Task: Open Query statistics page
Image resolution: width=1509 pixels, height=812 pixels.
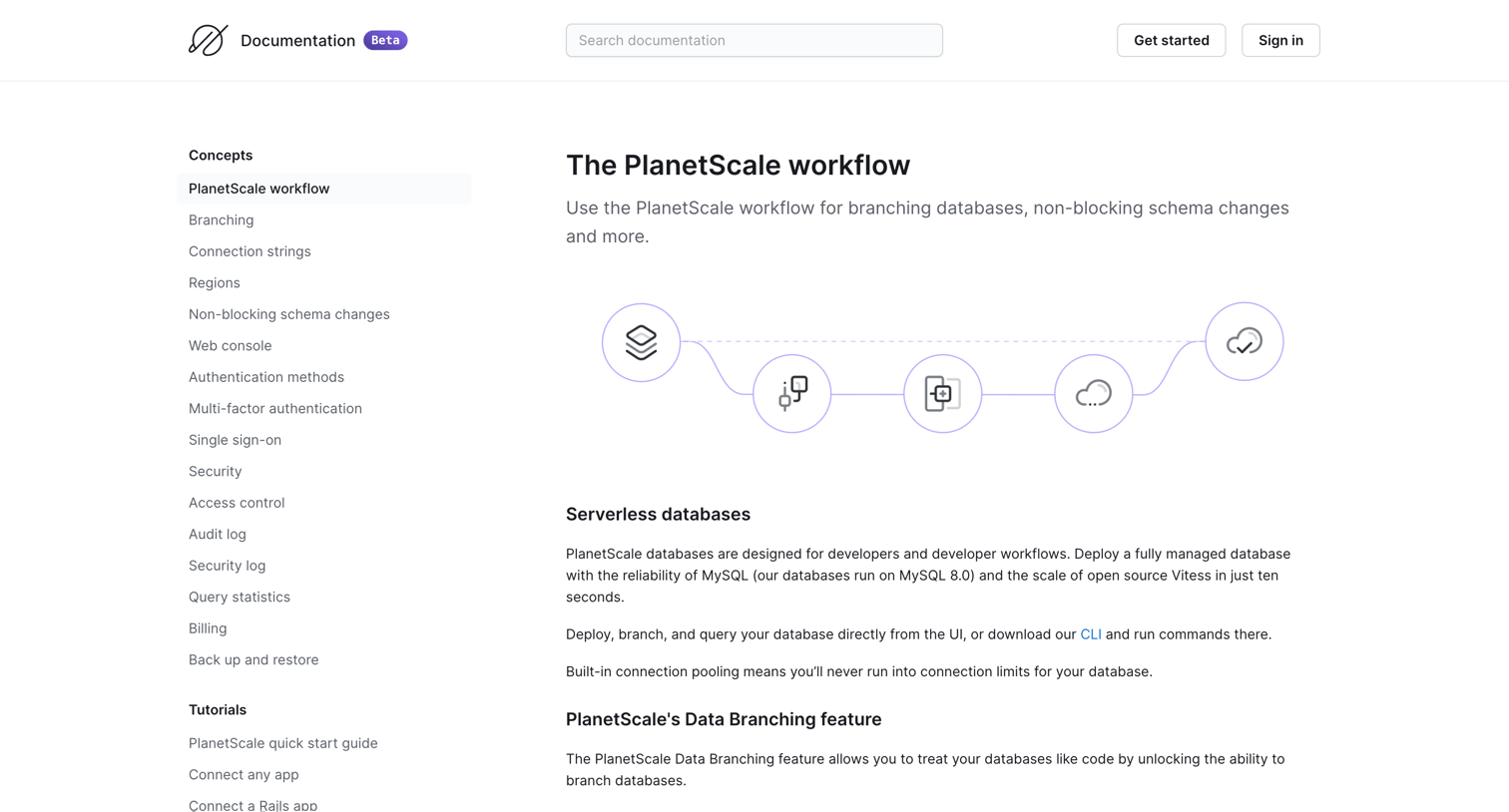Action: pos(240,597)
